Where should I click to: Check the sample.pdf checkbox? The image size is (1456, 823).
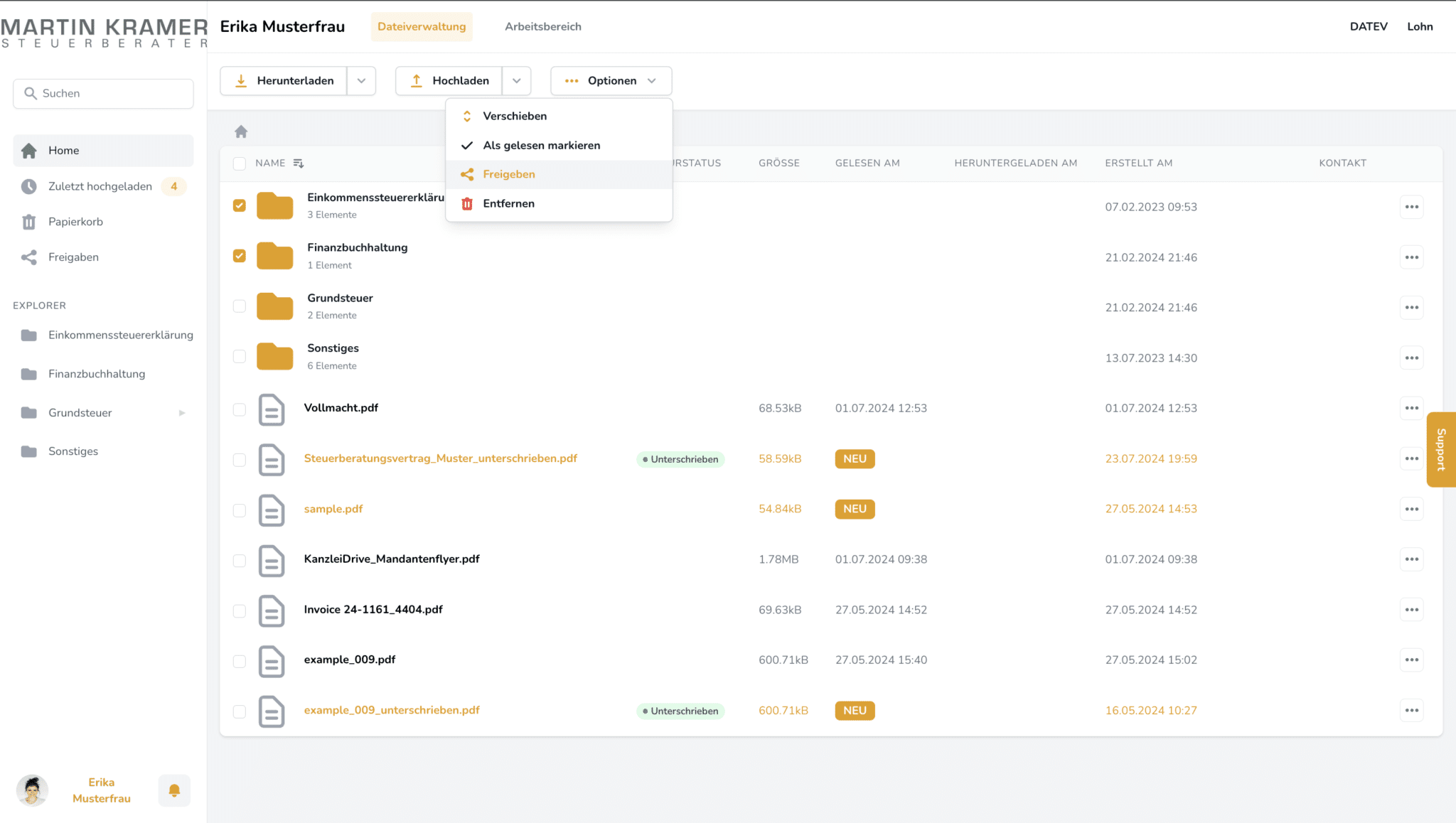tap(240, 510)
